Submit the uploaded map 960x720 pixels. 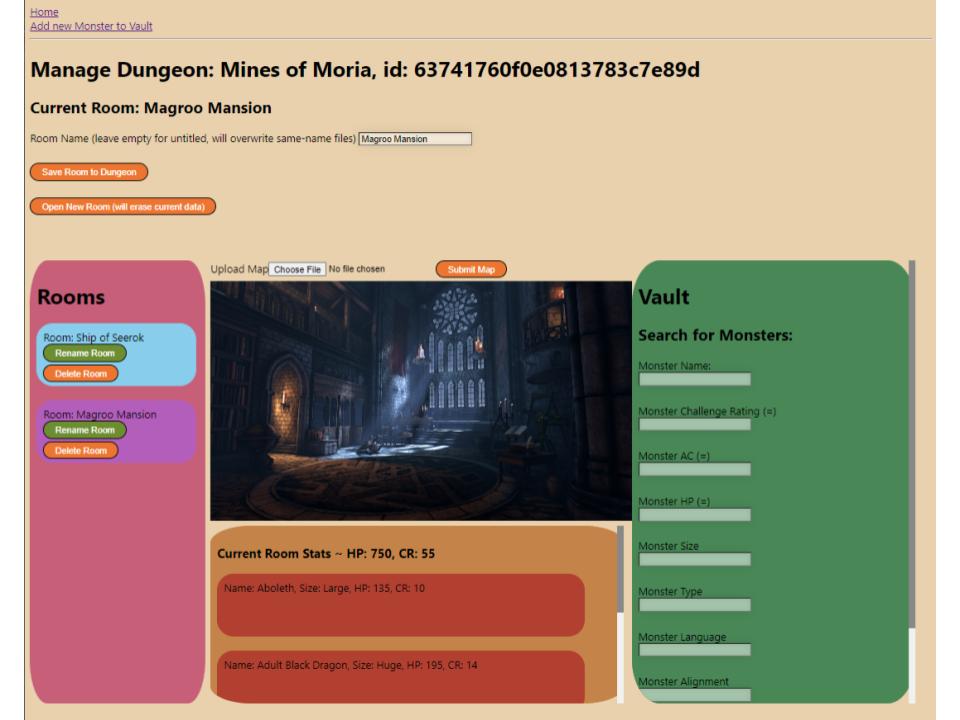tap(471, 269)
